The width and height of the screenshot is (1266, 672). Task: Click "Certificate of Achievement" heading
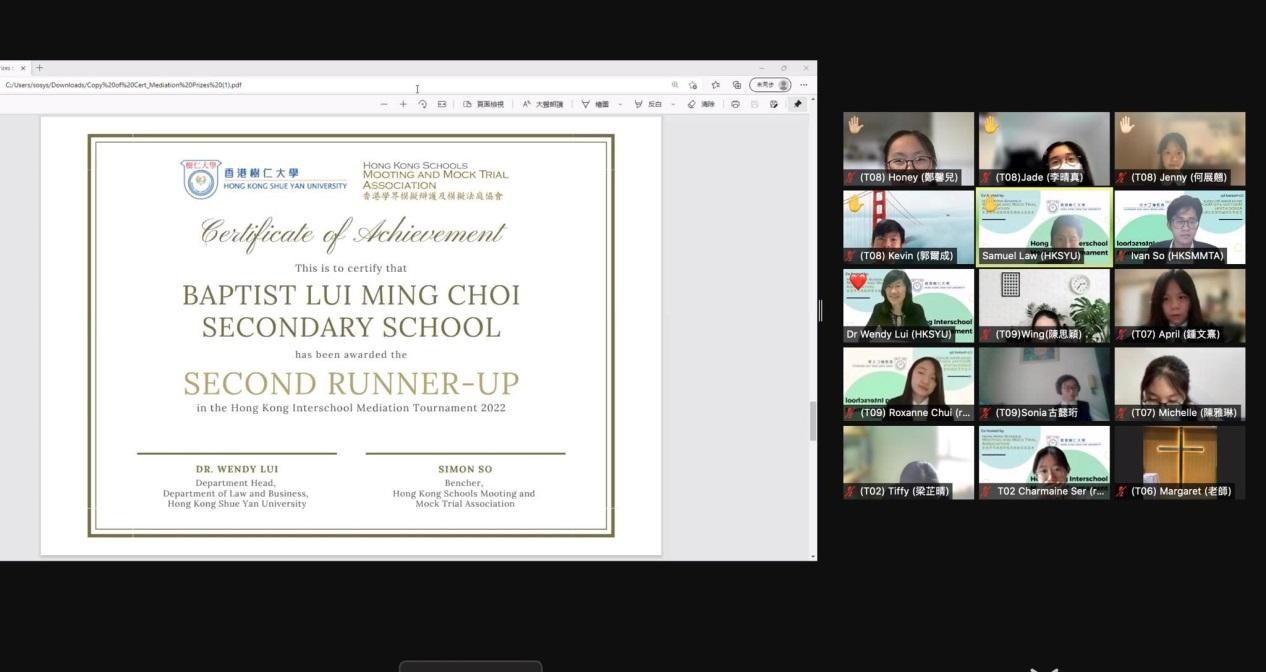[352, 233]
